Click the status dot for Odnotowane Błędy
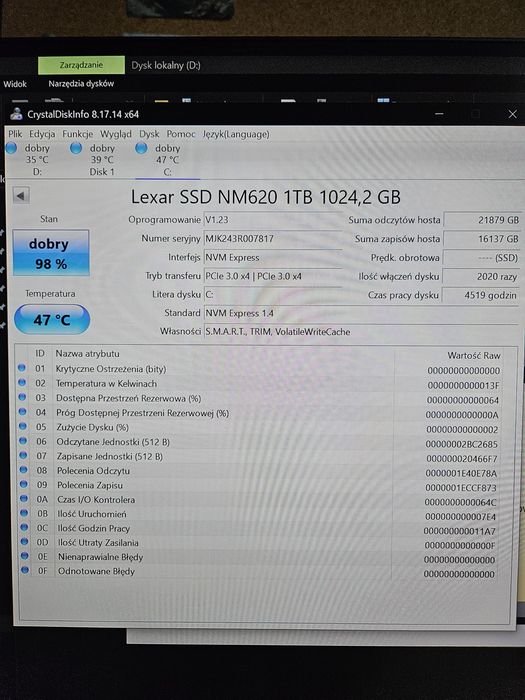This screenshot has width=525, height=700. click(x=25, y=570)
